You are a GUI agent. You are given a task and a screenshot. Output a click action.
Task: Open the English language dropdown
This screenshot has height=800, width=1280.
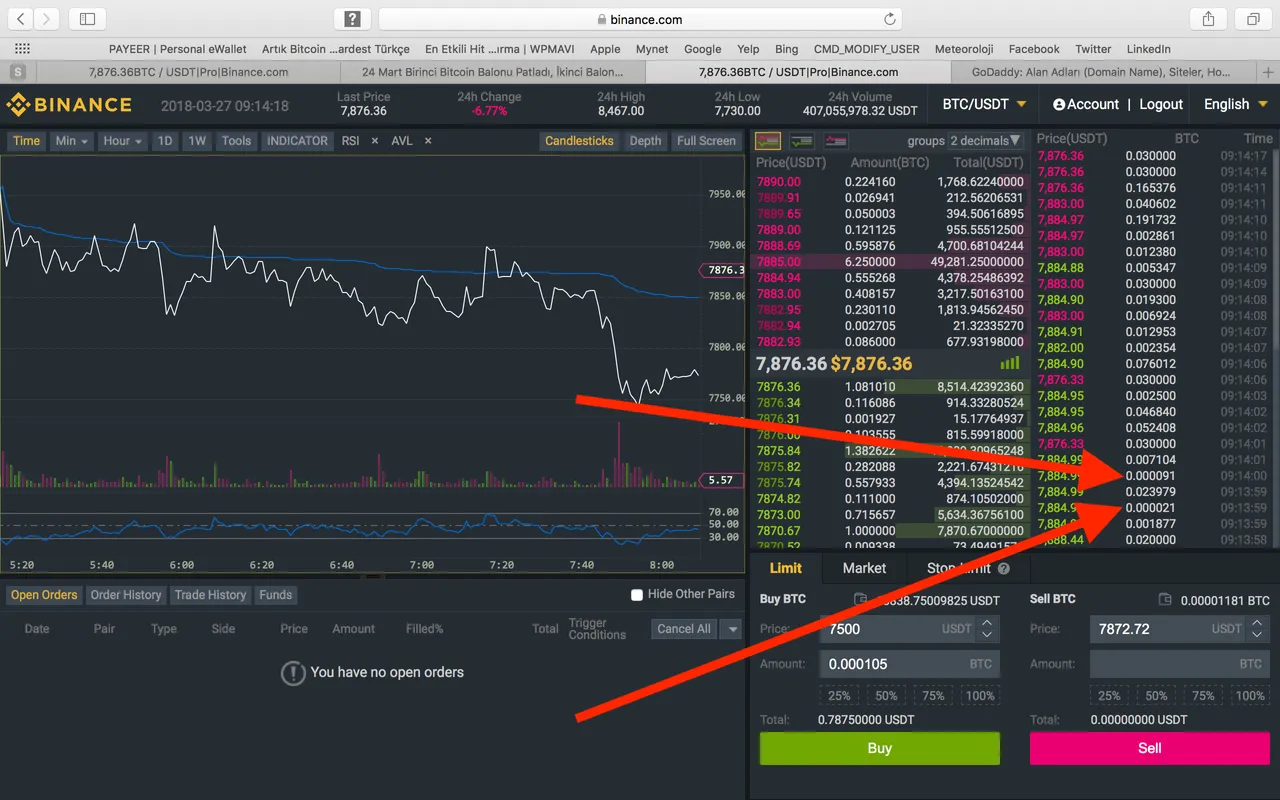1235,104
